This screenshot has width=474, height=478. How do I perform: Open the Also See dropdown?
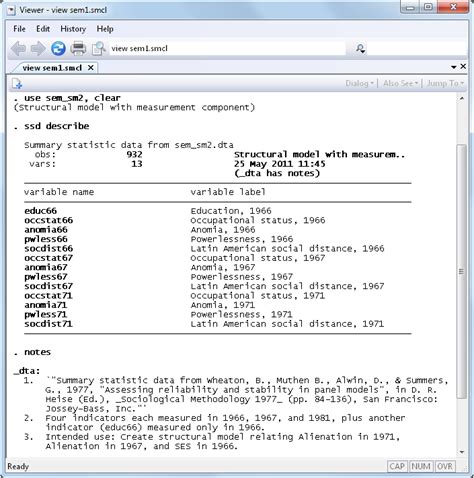(x=400, y=83)
